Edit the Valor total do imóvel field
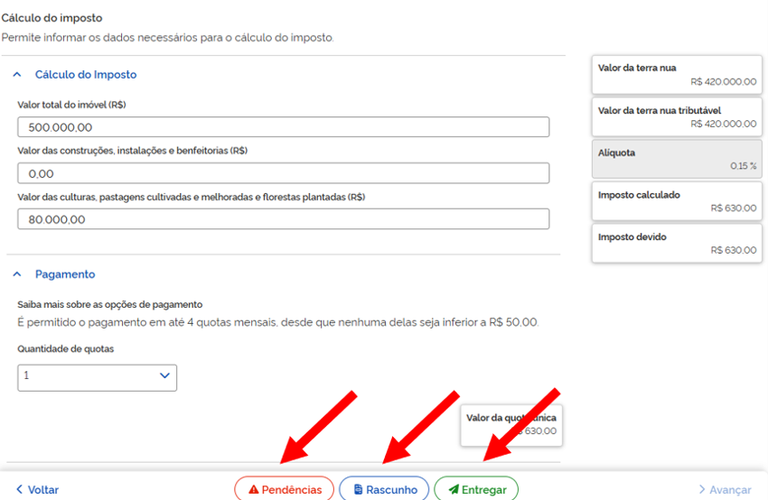This screenshot has height=500, width=768. (x=283, y=127)
